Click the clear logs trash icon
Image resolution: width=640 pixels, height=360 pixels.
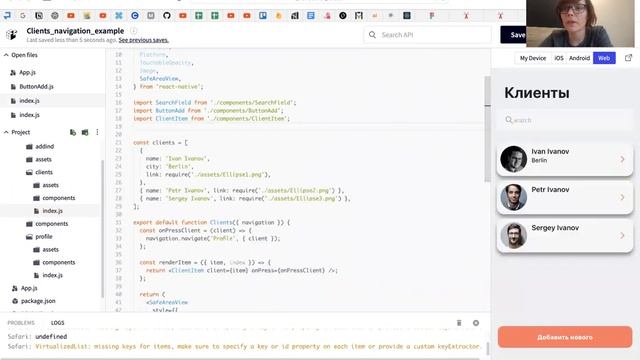tap(459, 323)
